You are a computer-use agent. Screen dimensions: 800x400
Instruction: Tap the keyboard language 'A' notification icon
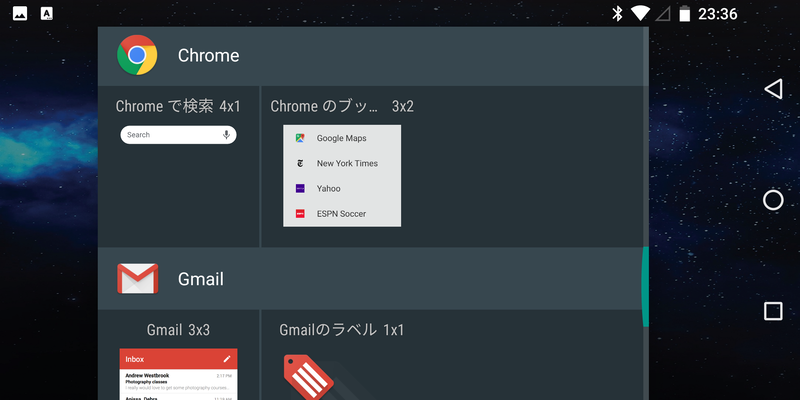46,14
